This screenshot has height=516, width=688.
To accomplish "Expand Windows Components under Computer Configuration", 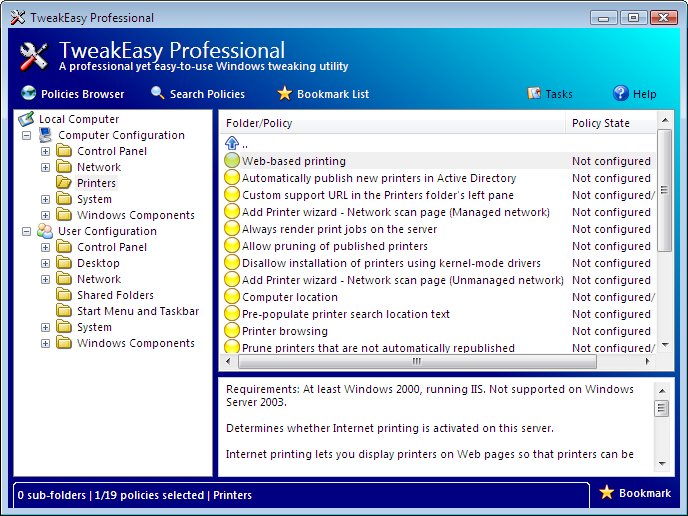I will [45, 215].
